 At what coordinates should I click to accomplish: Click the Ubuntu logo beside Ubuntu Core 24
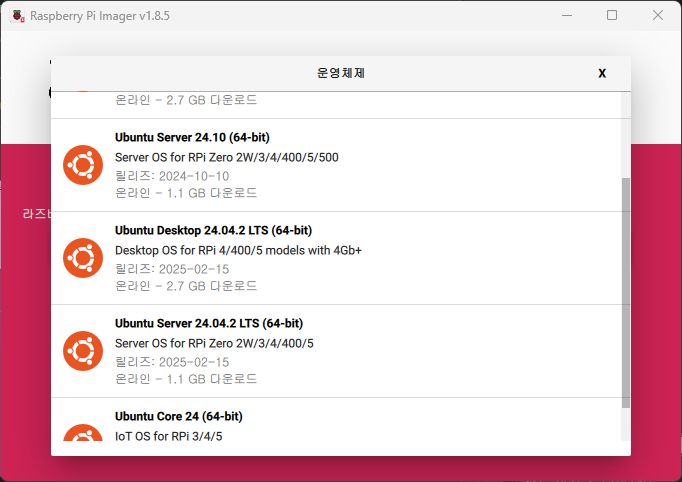pyautogui.click(x=83, y=432)
